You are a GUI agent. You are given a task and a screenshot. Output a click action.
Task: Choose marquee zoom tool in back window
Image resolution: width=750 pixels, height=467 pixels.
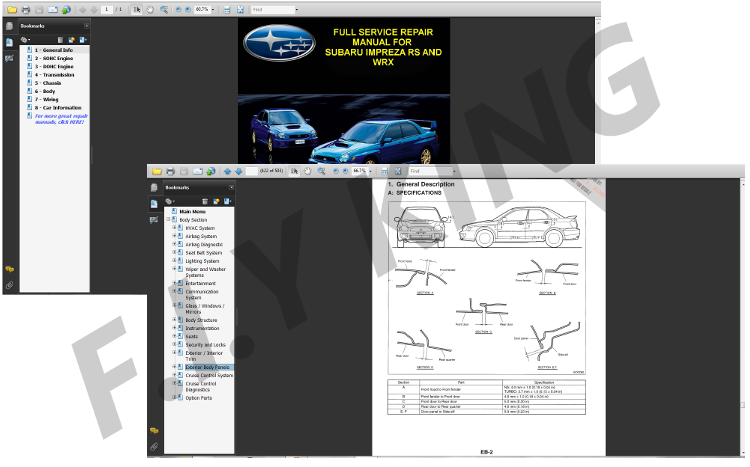(x=164, y=10)
